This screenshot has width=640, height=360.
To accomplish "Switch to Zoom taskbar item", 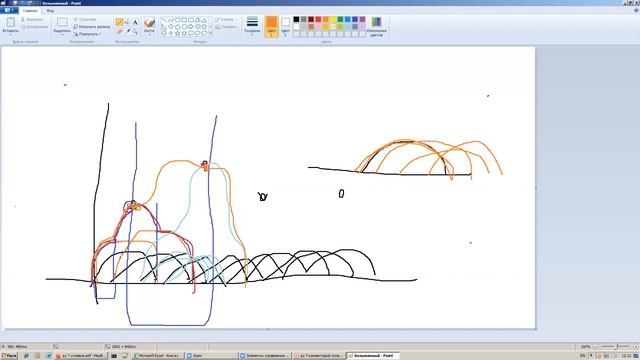I will pyautogui.click(x=211, y=356).
